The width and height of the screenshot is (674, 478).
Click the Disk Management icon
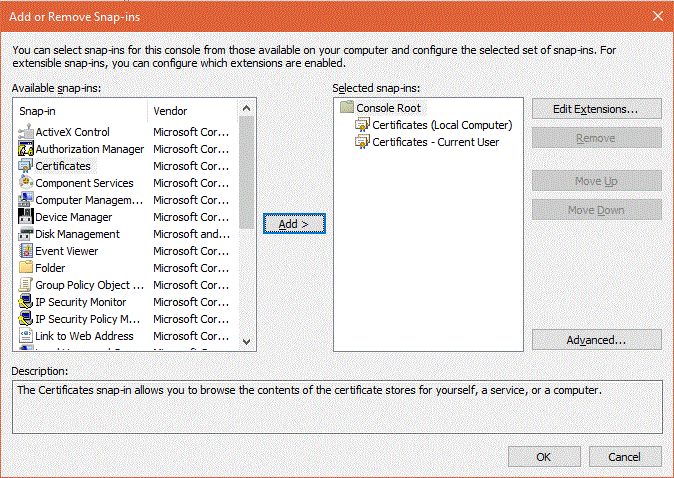click(x=27, y=234)
